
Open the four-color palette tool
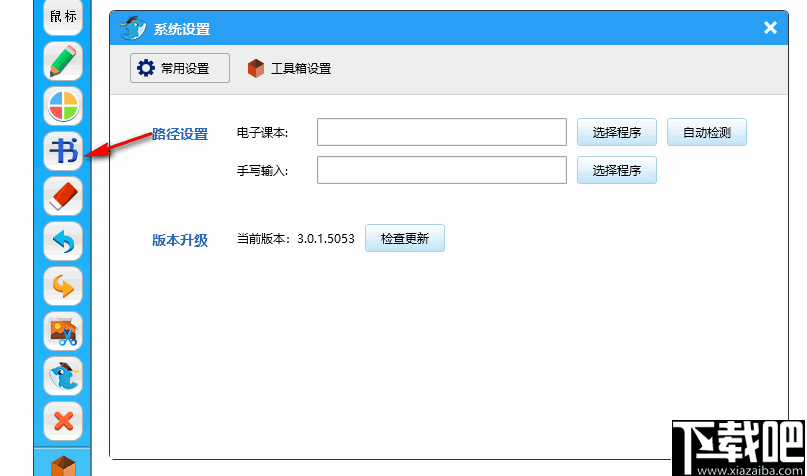click(x=63, y=106)
